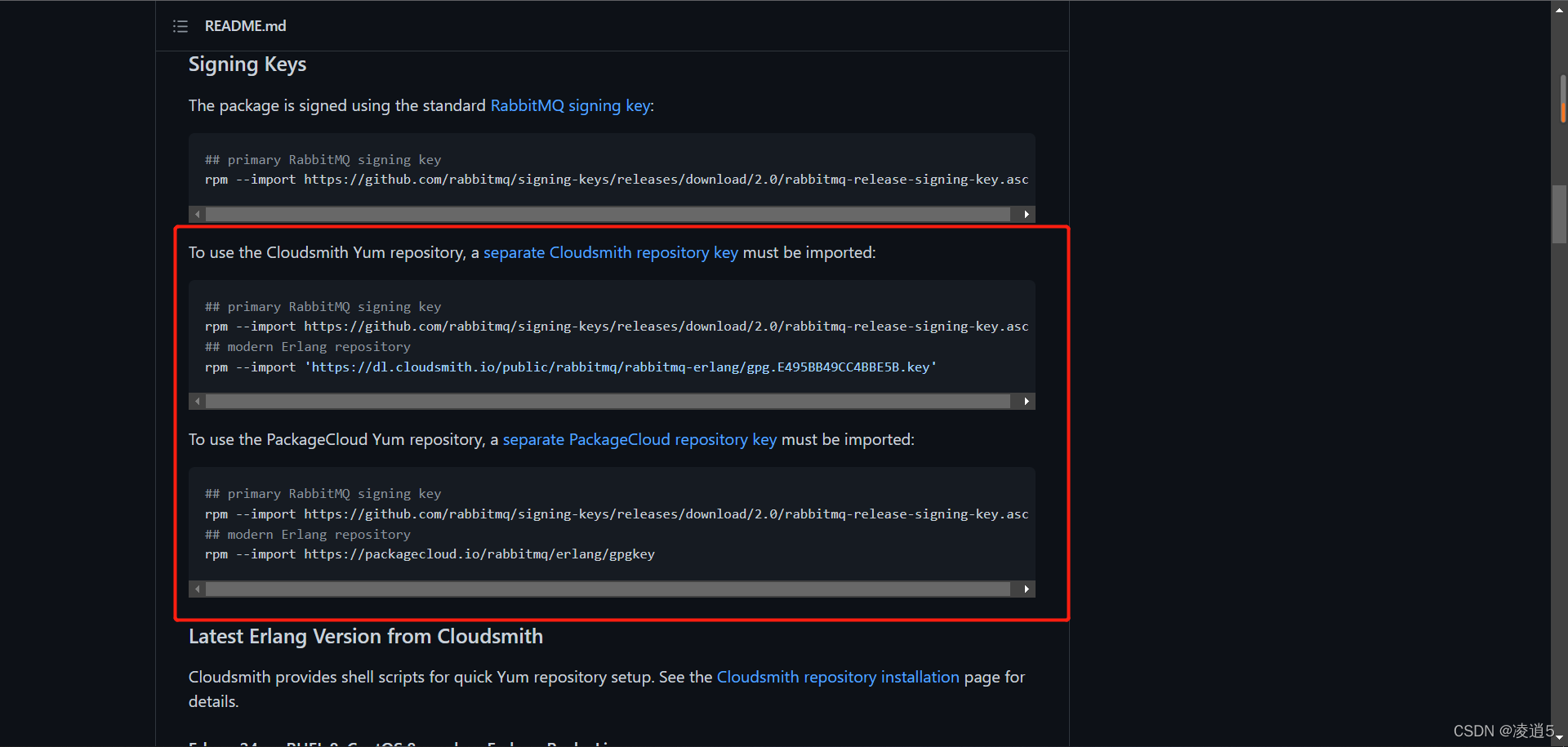Screen dimensions: 1568x747
Task: Click the '## modern Erlang repository' comment in Cloudsmith block
Action: click(308, 347)
